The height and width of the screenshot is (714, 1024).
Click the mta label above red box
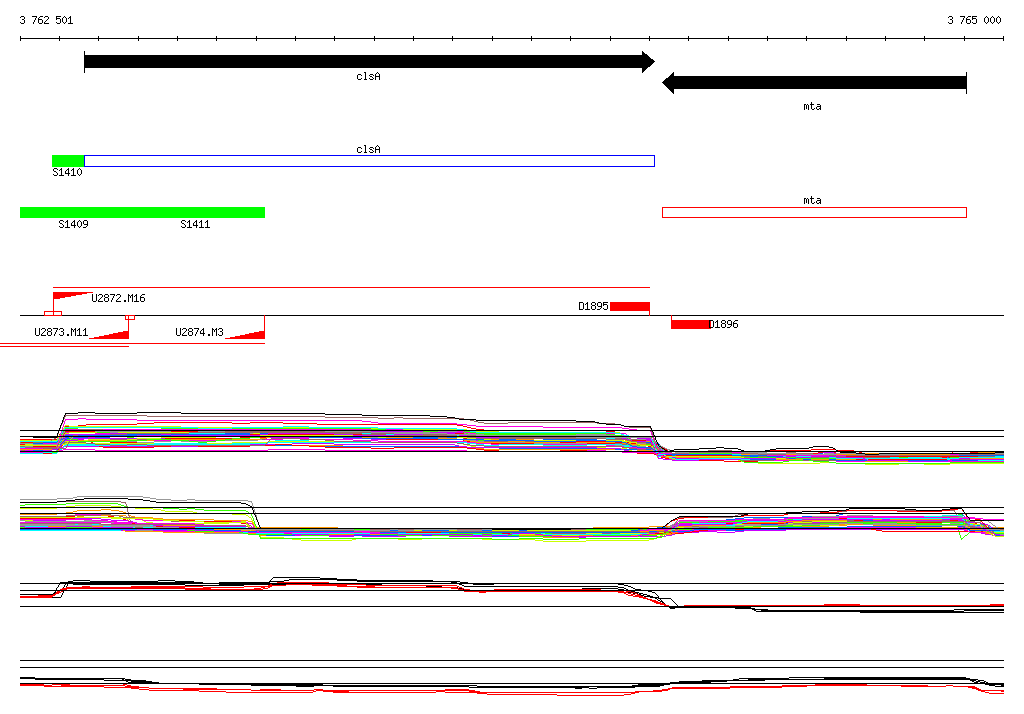[x=812, y=201]
